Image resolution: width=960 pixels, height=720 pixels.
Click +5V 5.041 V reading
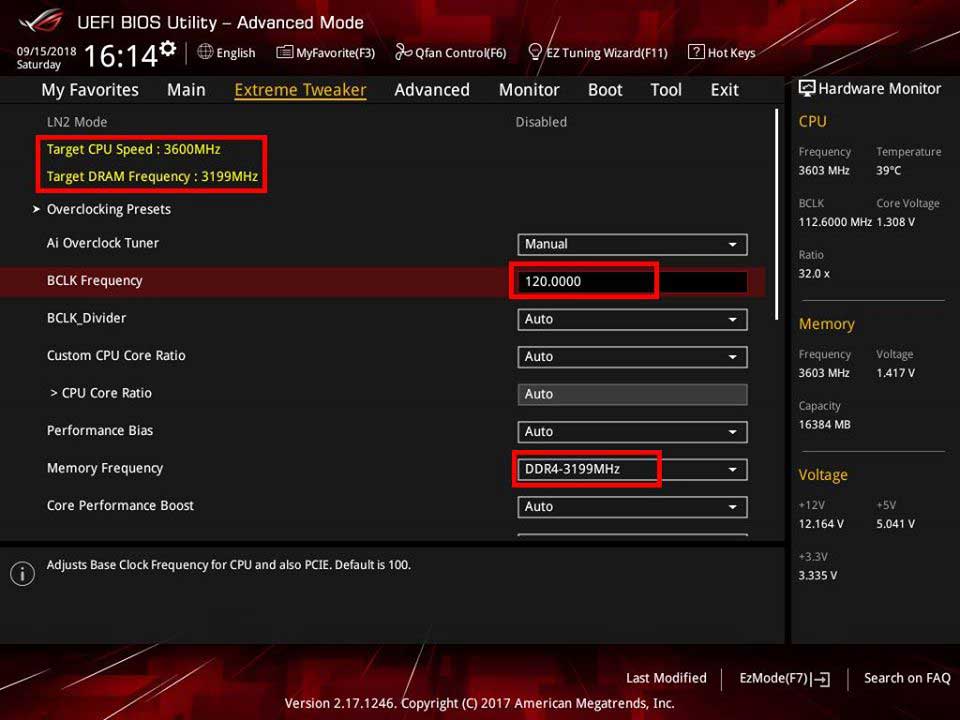point(896,524)
